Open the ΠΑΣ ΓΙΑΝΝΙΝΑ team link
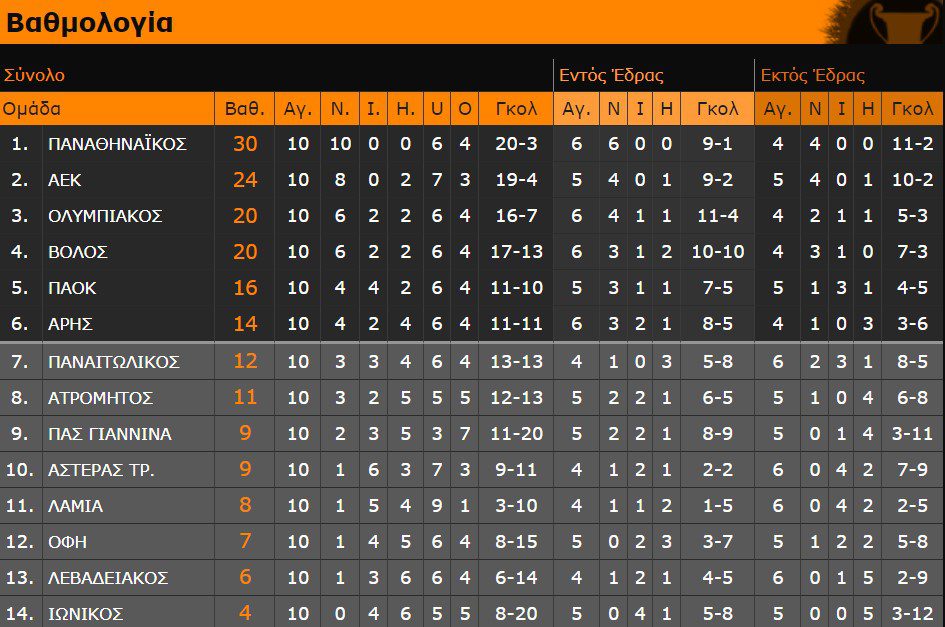 coord(109,434)
